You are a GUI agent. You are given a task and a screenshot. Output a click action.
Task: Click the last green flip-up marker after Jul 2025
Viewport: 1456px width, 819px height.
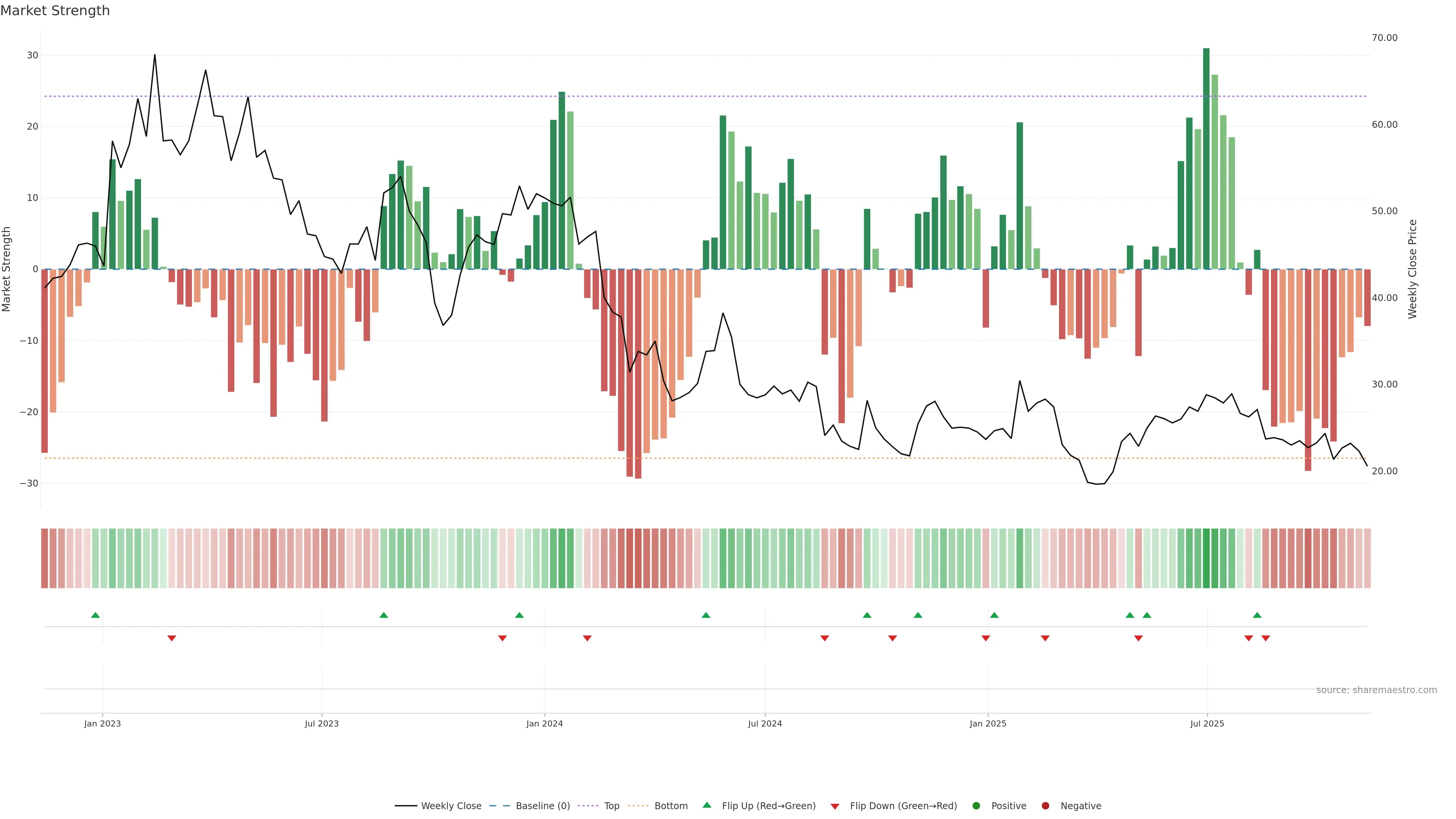1257,615
